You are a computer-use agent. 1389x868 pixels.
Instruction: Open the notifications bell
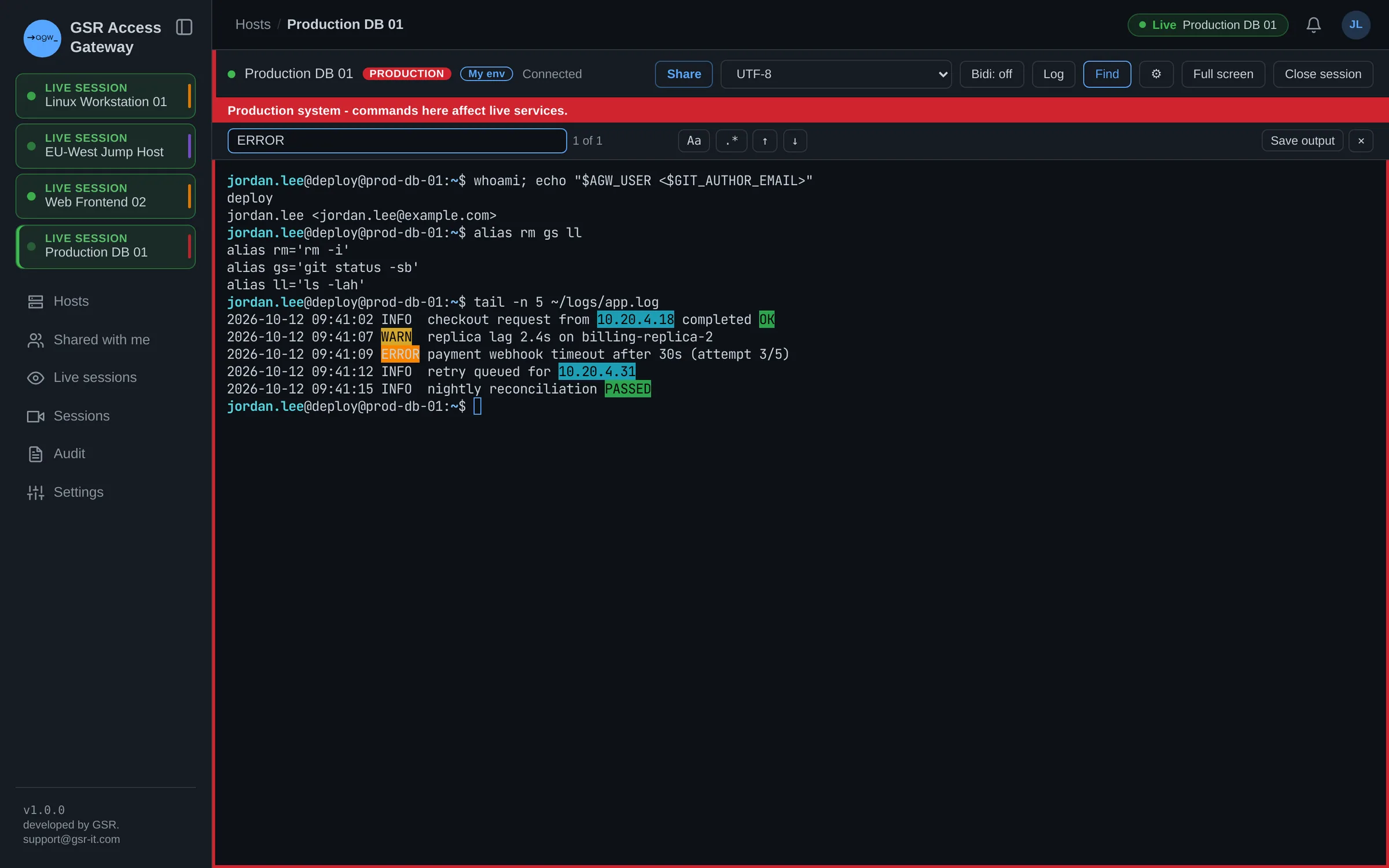tap(1313, 25)
